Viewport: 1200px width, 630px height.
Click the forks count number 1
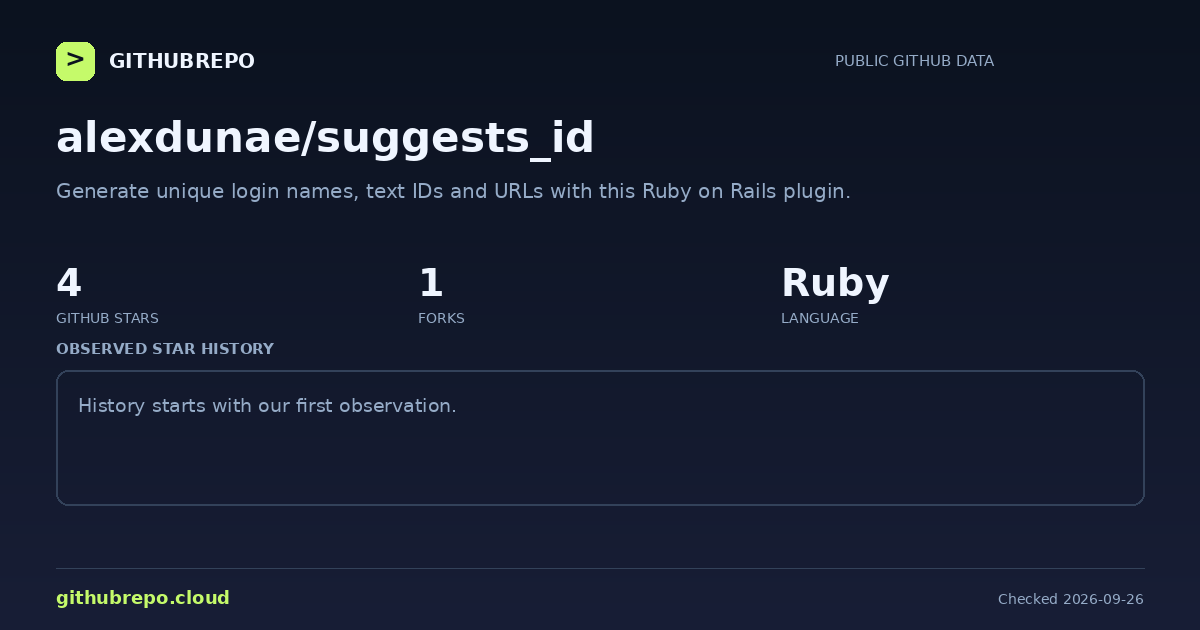coord(430,283)
